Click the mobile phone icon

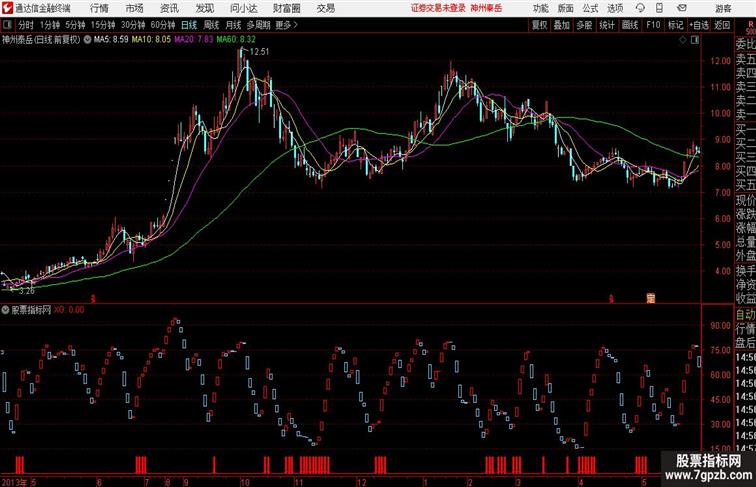659,8
